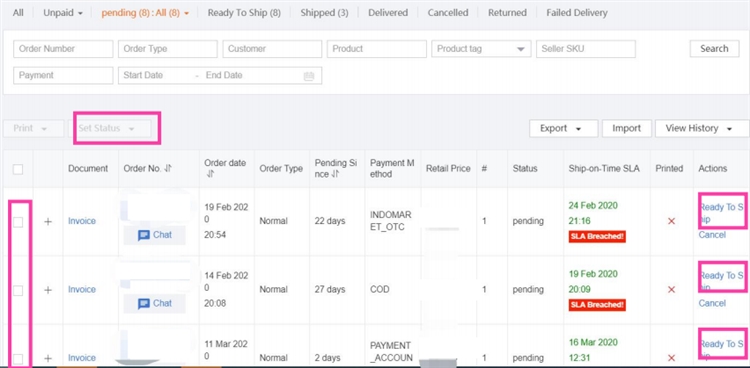Click Cancel for the 22 days order
This screenshot has height=368, width=750.
[x=712, y=235]
